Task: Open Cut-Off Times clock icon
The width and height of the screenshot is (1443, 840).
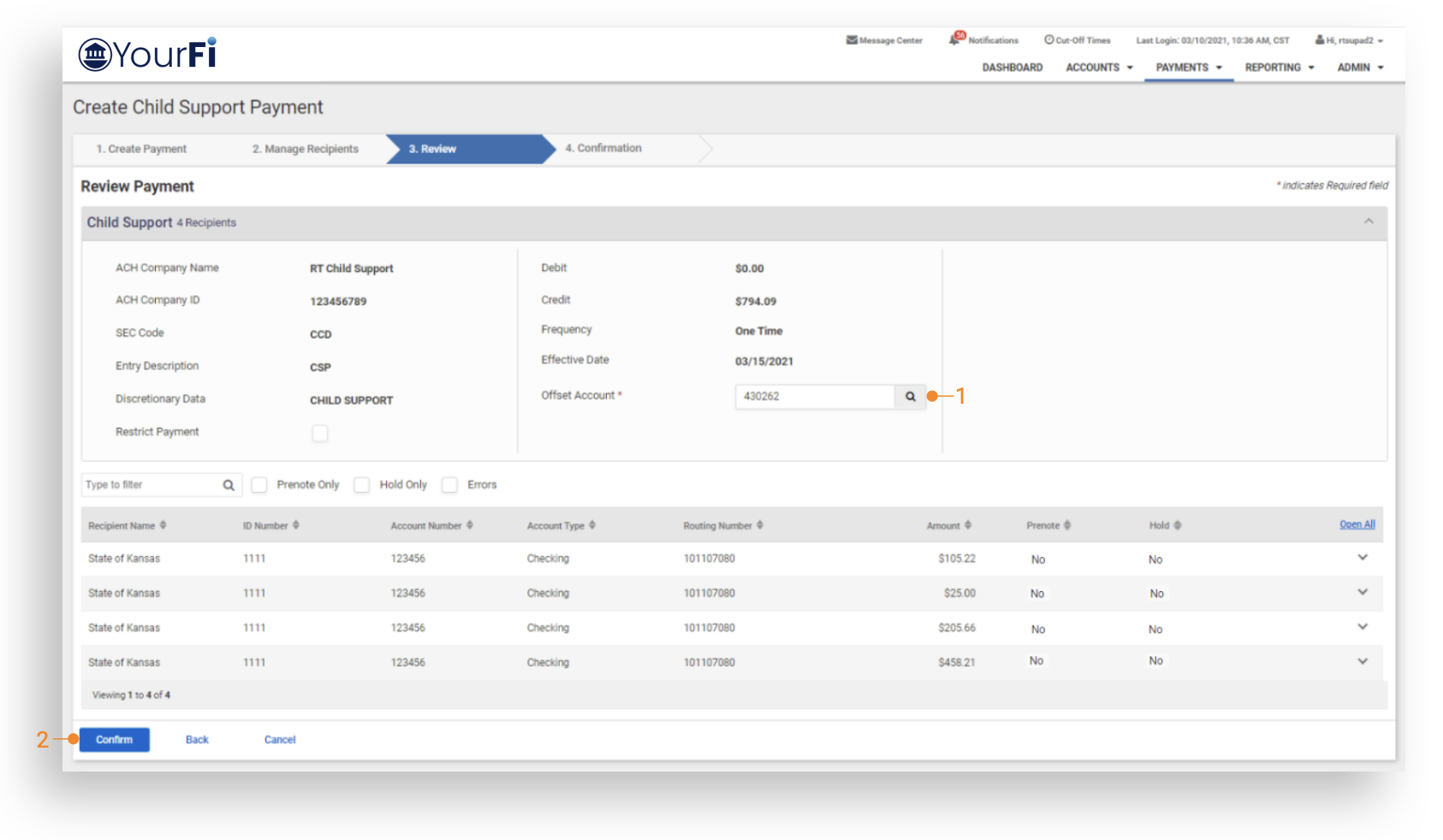Action: [1048, 40]
